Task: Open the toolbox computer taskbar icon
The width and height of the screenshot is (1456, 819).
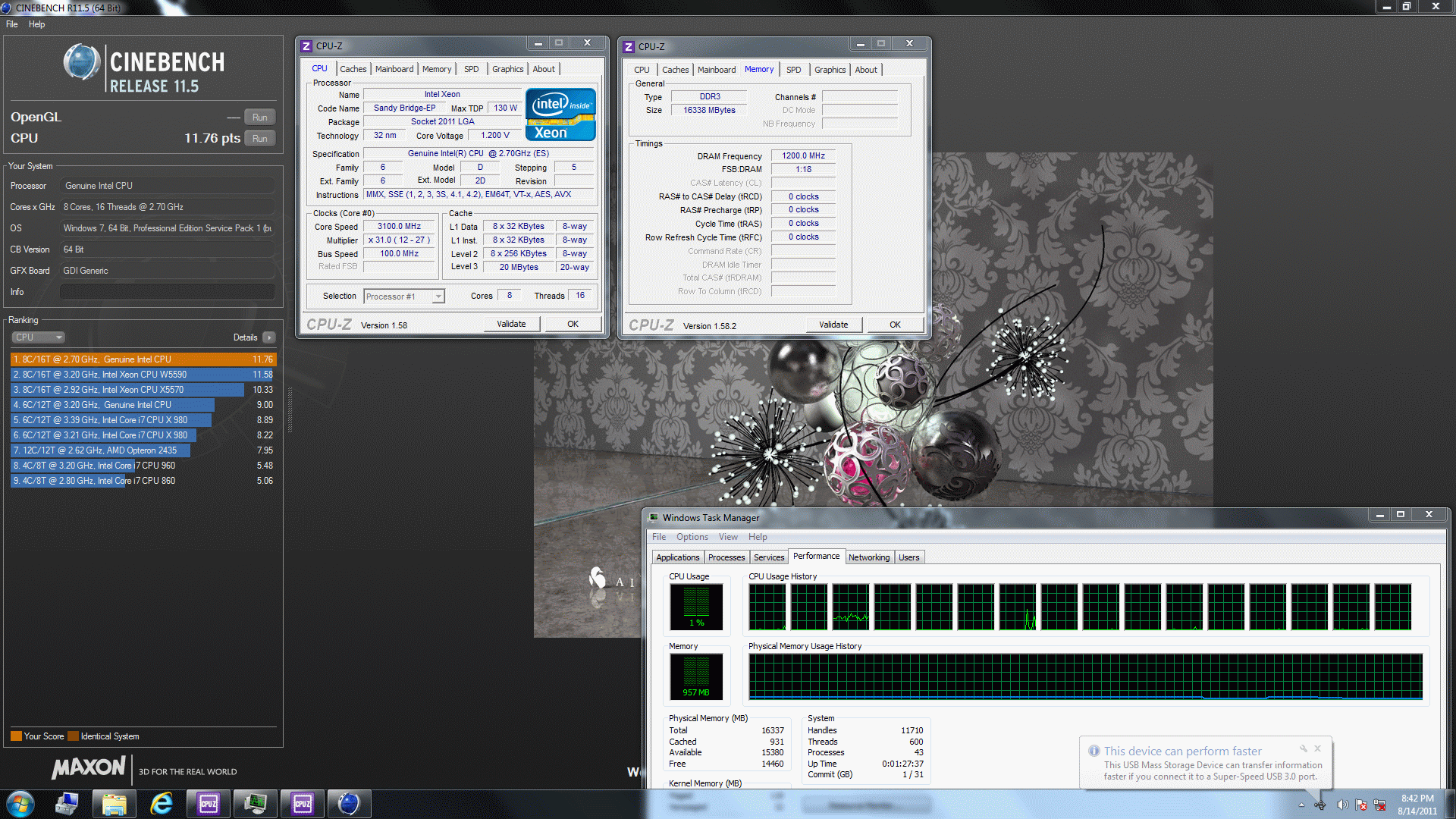Action: click(67, 804)
